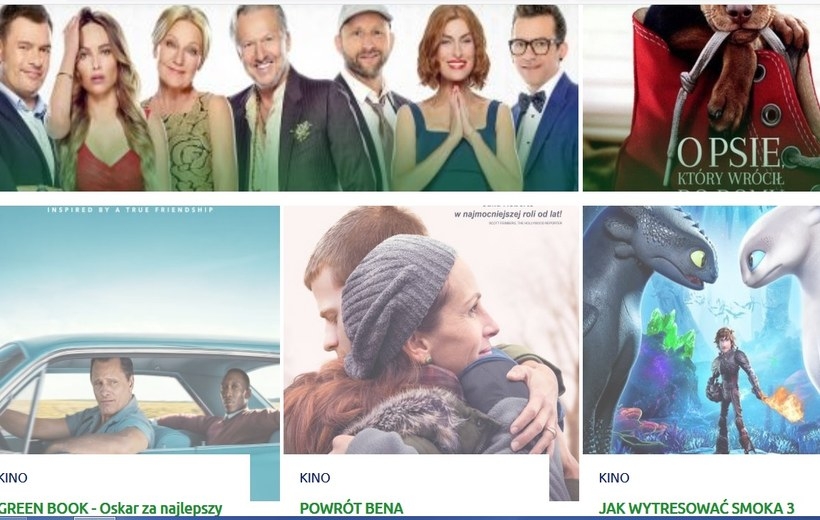
Task: Click the Inspired by a true friendship tagline
Action: 130,210
